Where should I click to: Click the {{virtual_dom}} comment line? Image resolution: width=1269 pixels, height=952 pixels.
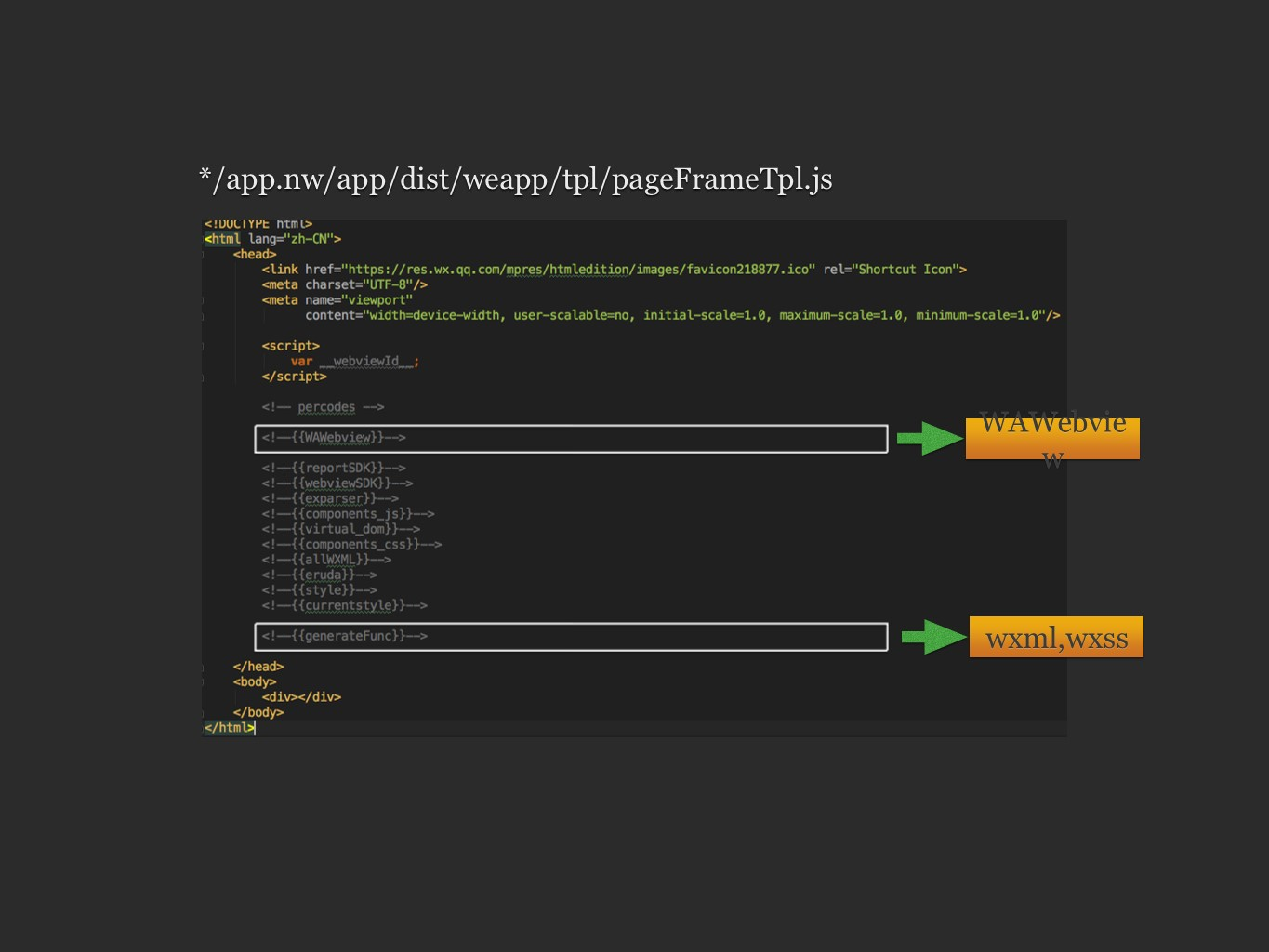point(341,529)
